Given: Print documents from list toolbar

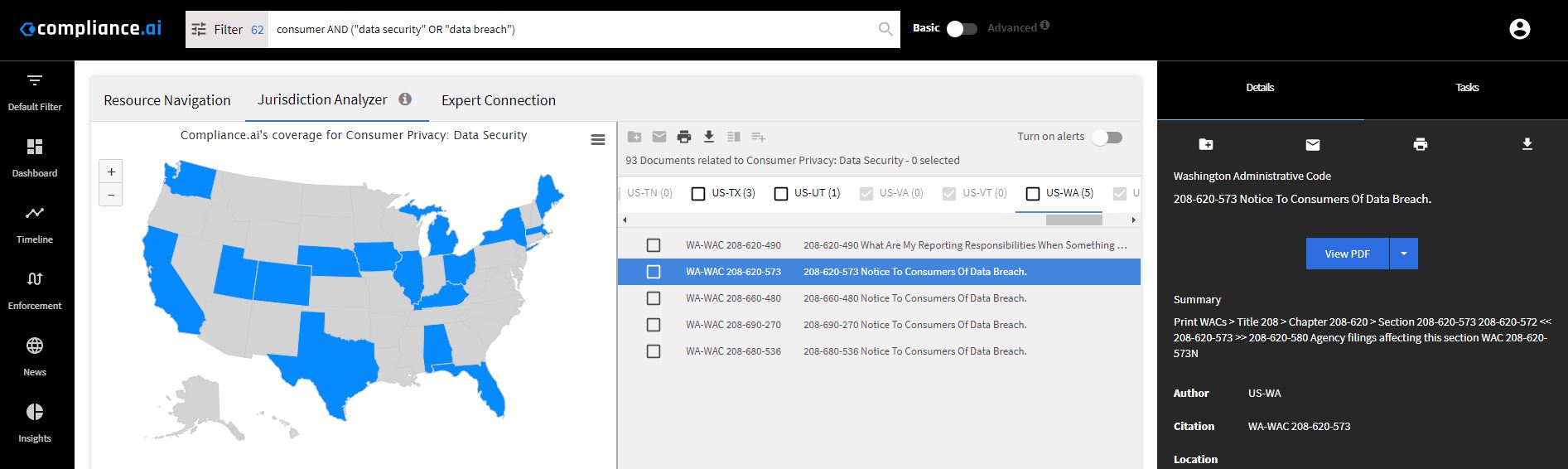Looking at the screenshot, I should 684,137.
